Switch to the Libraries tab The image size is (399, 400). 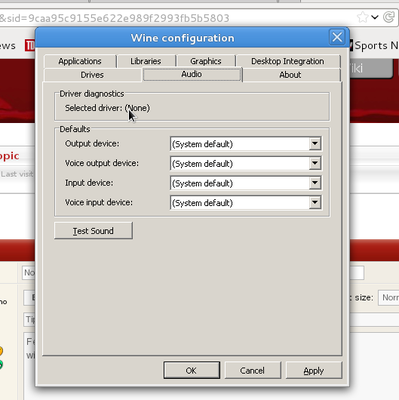[x=146, y=61]
